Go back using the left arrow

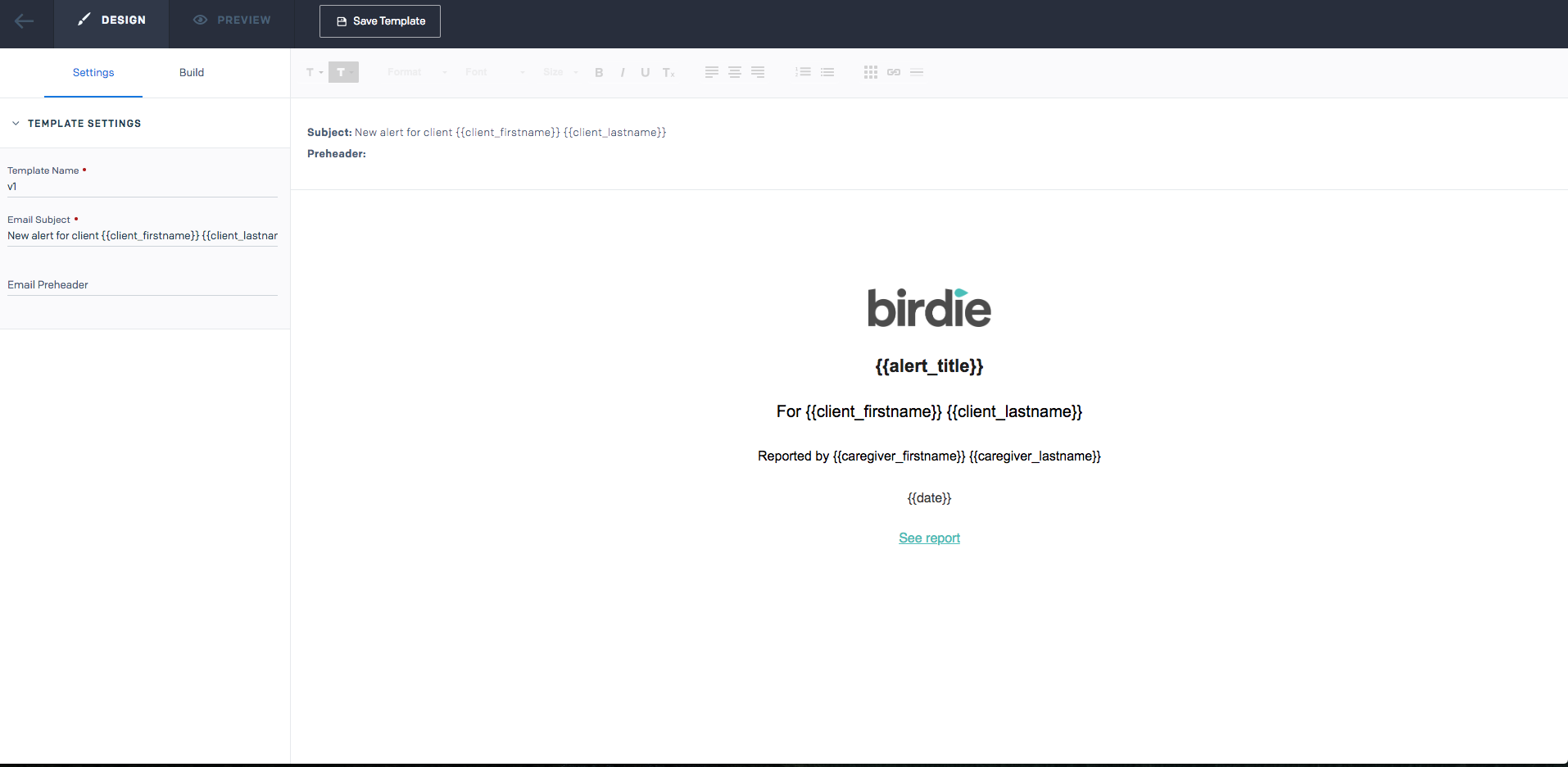pos(25,21)
